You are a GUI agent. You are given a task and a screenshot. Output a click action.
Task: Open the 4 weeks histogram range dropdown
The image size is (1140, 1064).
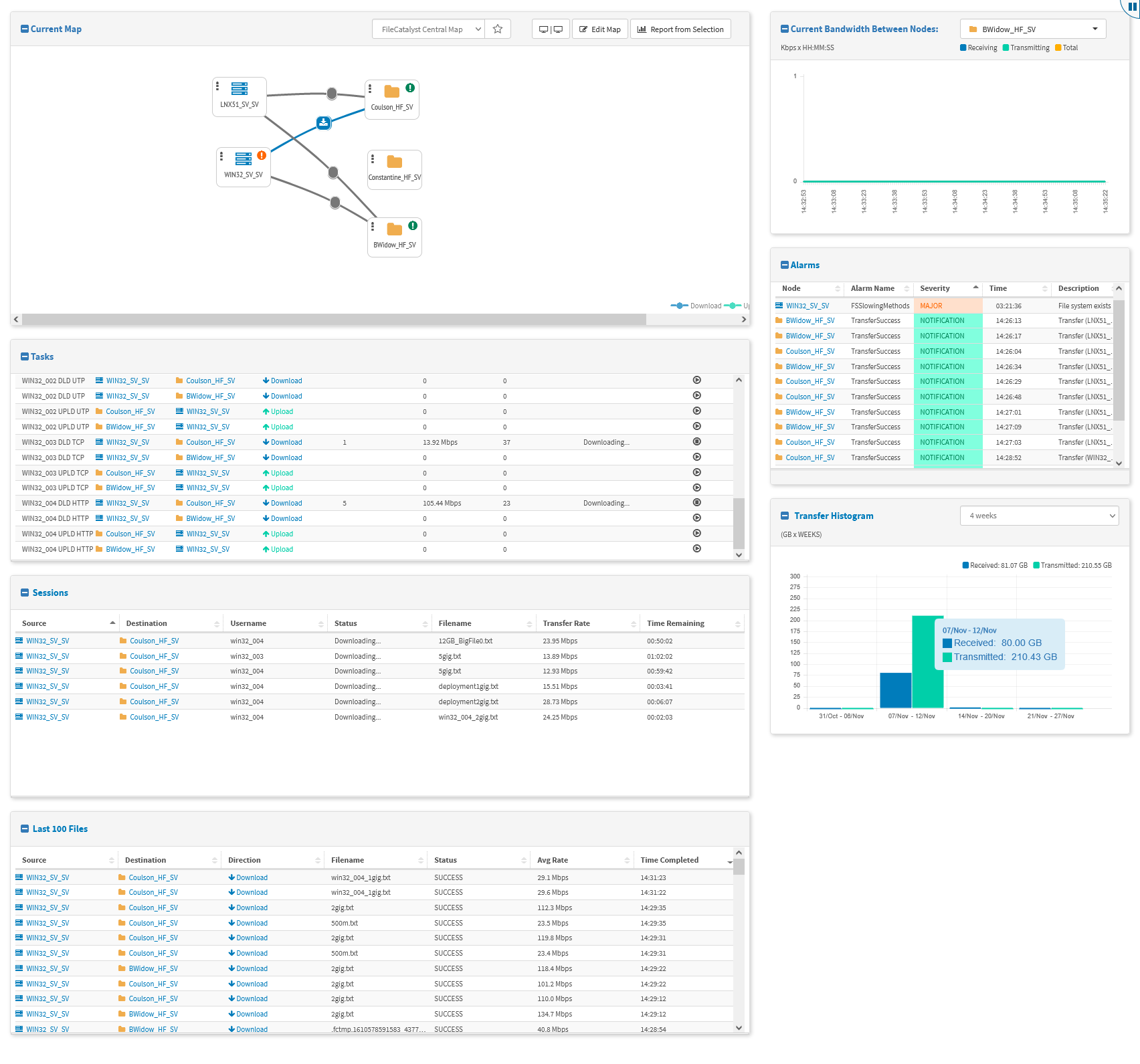1038,516
